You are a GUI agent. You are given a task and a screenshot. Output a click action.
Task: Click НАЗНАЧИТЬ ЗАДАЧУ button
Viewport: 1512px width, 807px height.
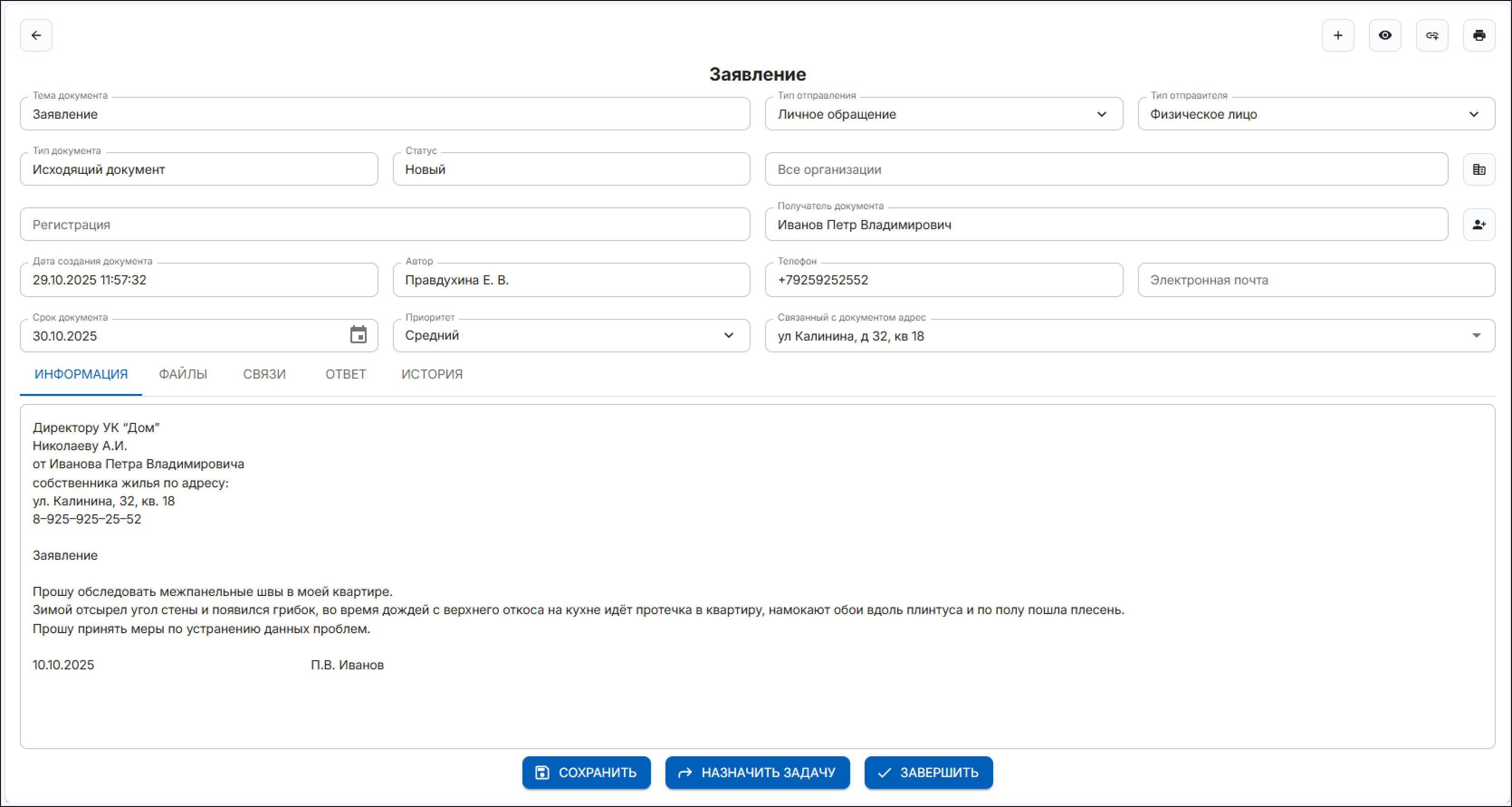click(756, 772)
